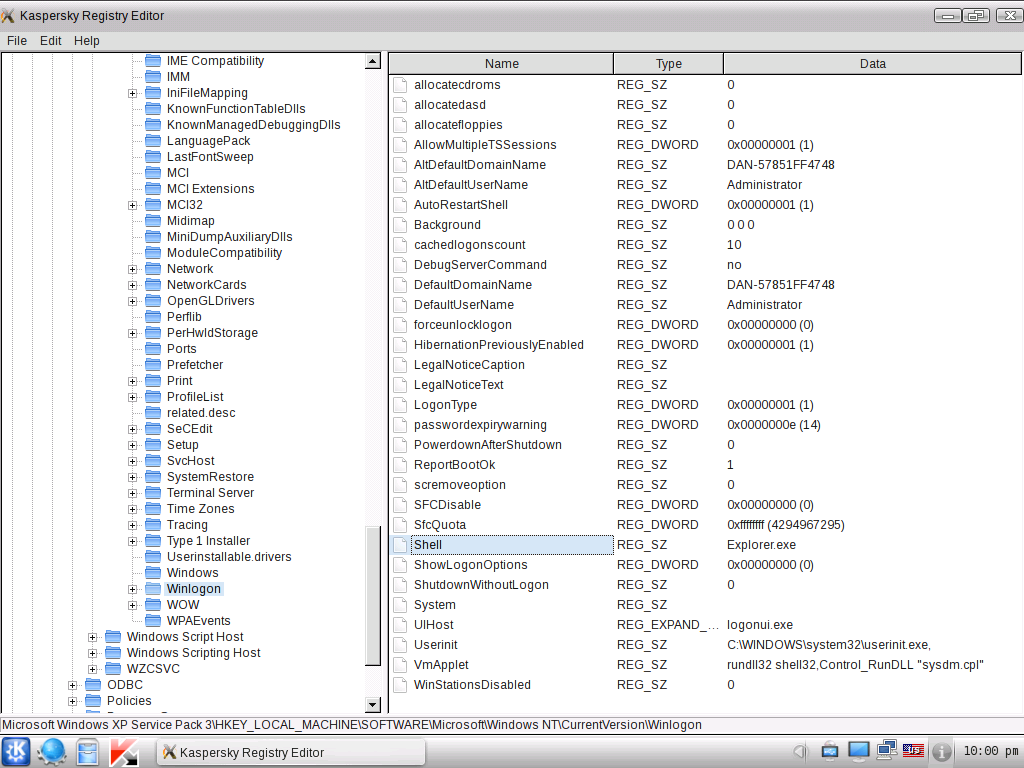This screenshot has width=1024, height=768.
Task: Select the ShutdownWithoutLogon value row
Action: [705, 584]
